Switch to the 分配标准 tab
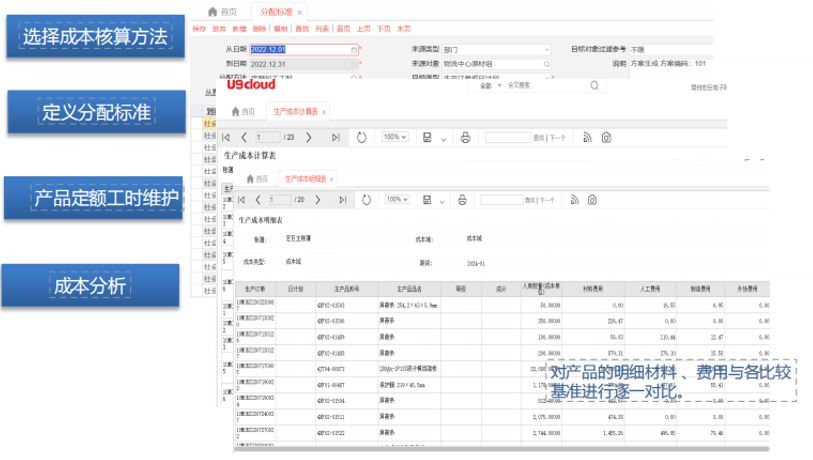813x460 pixels. [x=274, y=11]
